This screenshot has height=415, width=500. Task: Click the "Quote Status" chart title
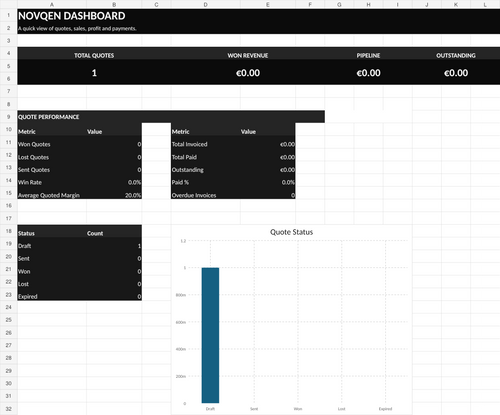[291, 232]
